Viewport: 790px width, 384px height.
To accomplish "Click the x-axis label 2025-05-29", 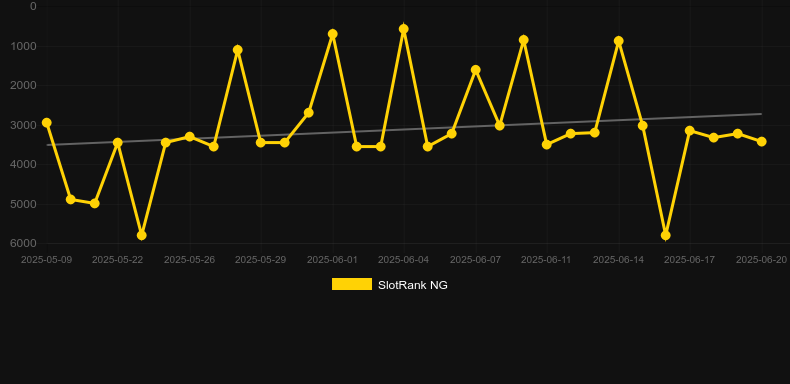I will pos(260,260).
